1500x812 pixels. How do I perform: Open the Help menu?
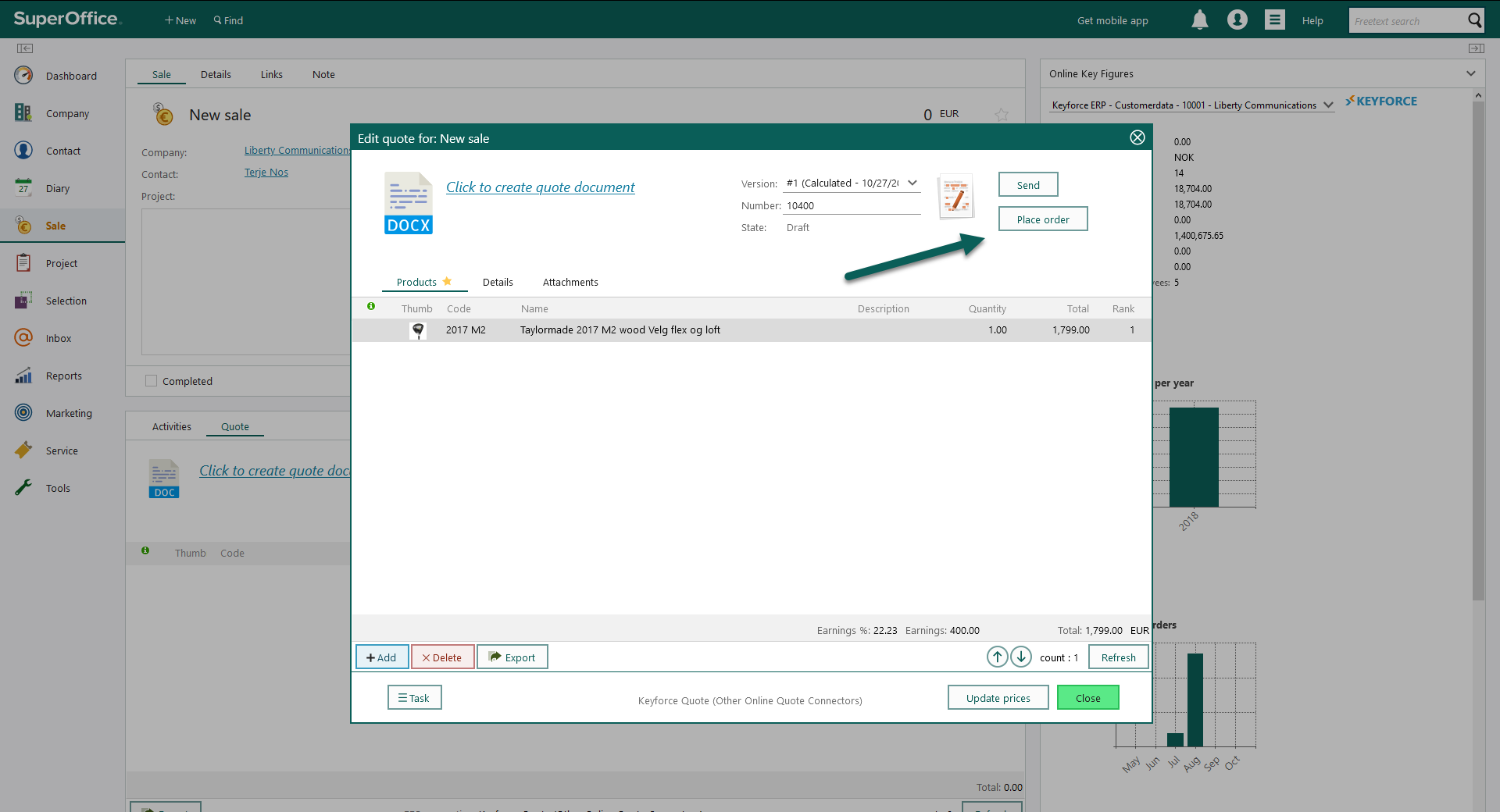(1312, 20)
